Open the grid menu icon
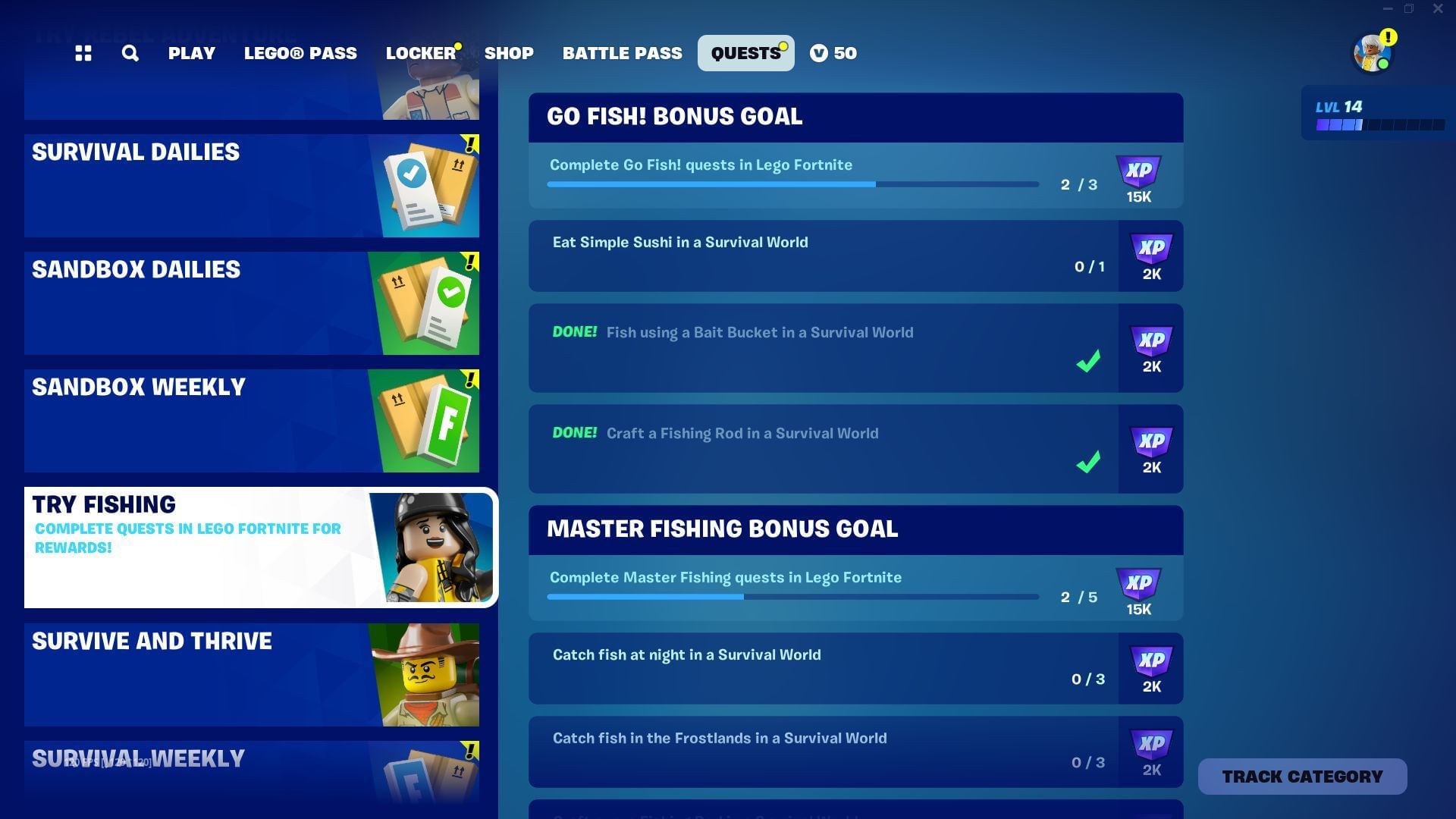 83,53
